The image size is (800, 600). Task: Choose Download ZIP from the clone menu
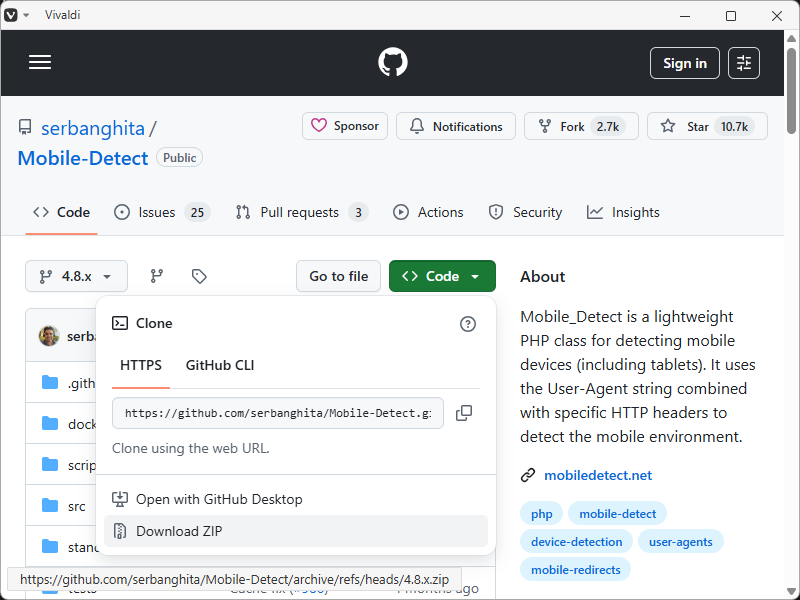coord(179,531)
